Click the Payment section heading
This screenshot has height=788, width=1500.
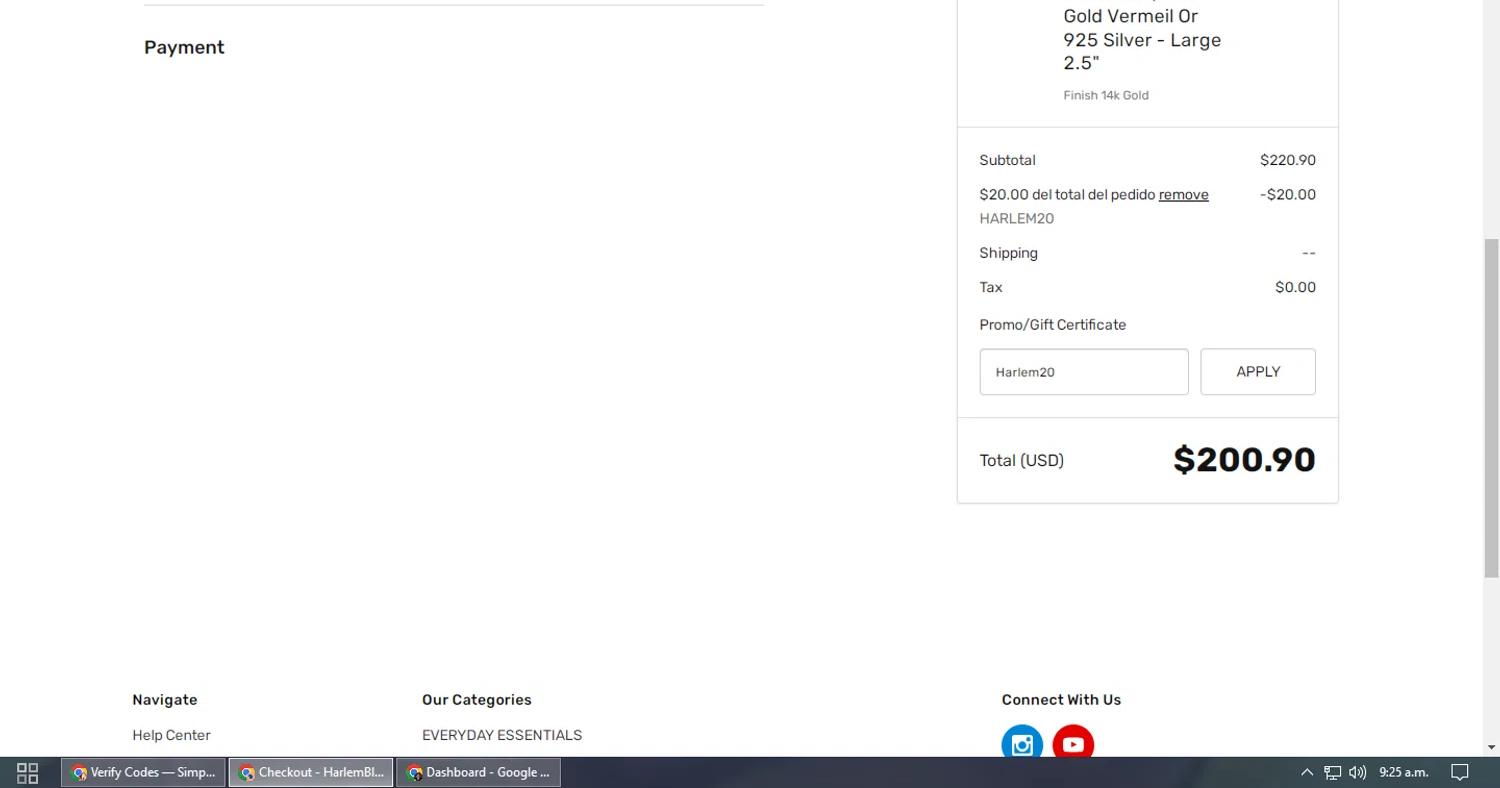click(x=184, y=48)
